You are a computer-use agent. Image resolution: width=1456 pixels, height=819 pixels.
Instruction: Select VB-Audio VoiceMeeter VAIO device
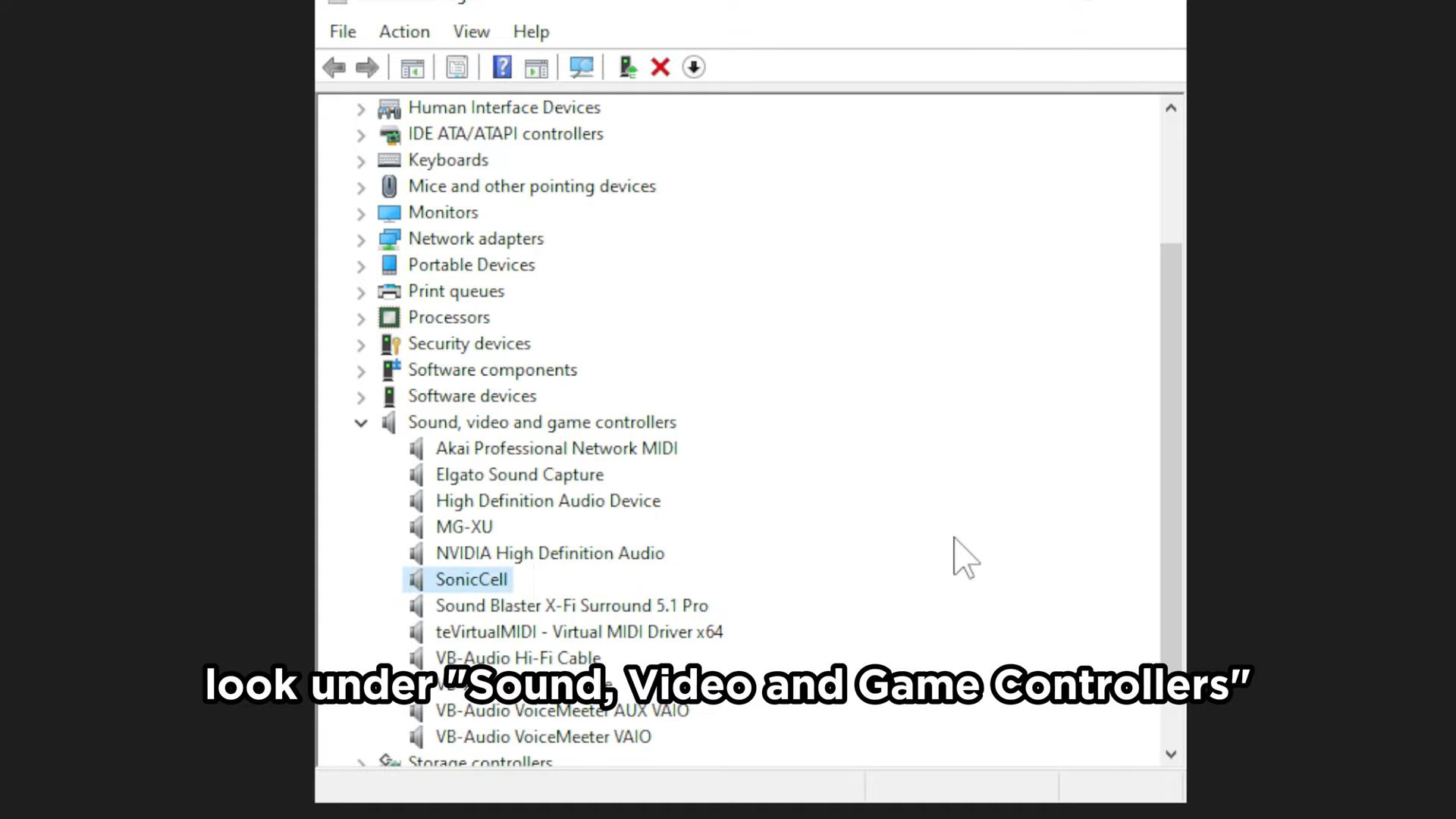pyautogui.click(x=543, y=737)
